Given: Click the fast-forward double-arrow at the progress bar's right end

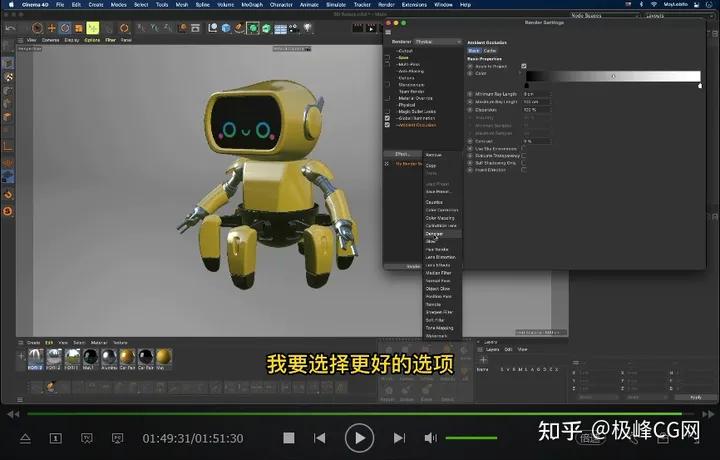Looking at the screenshot, I should 708,414.
